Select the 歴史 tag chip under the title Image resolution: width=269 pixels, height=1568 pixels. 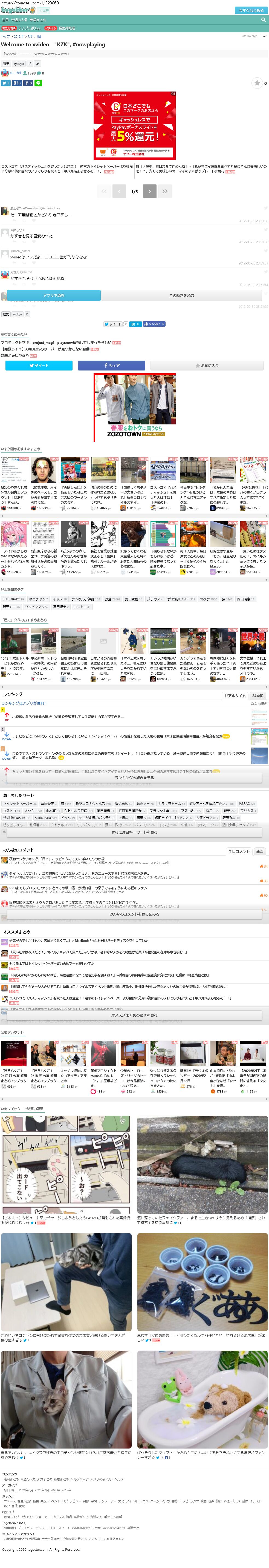6,64
